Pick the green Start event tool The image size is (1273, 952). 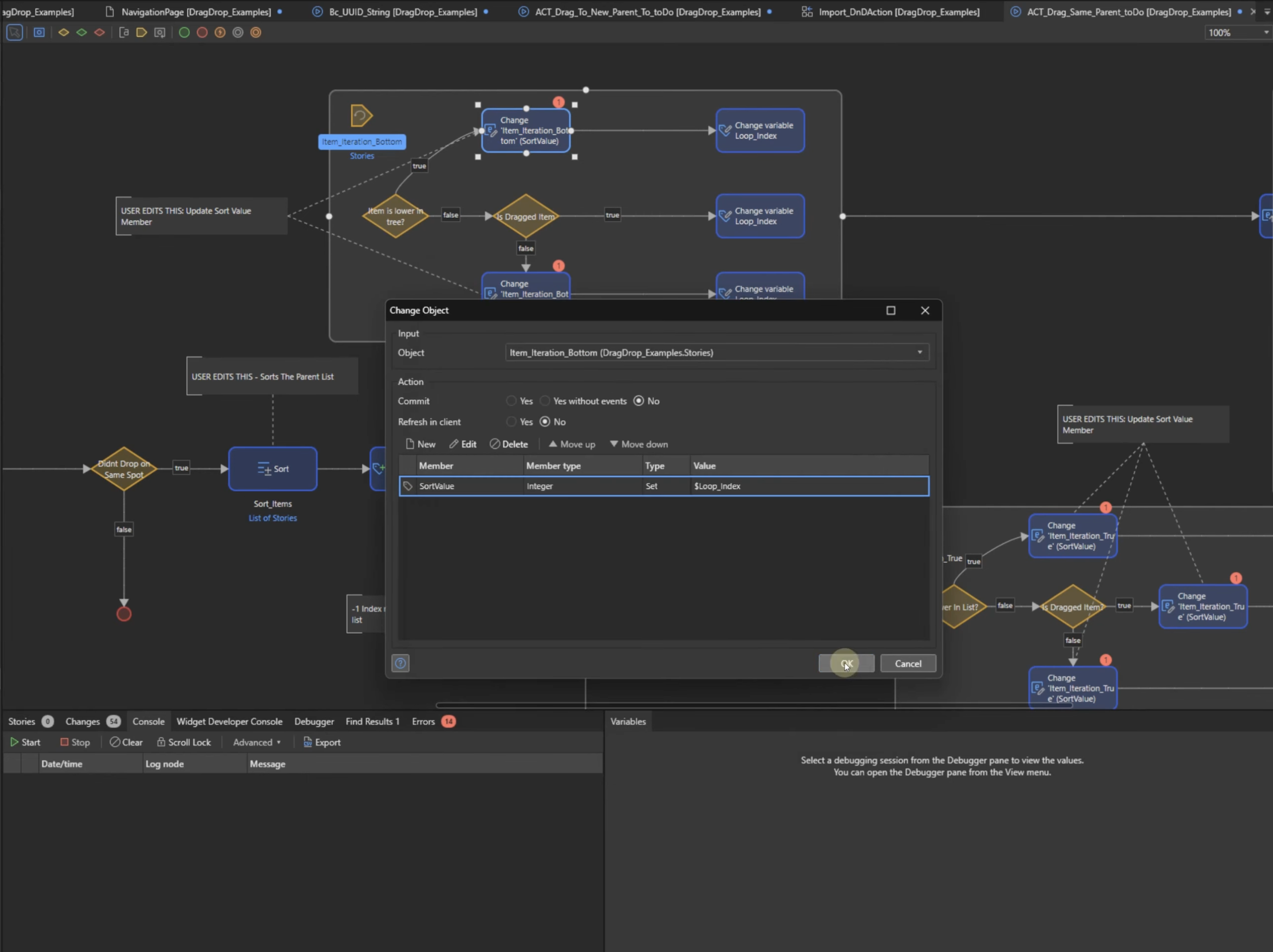tap(184, 32)
